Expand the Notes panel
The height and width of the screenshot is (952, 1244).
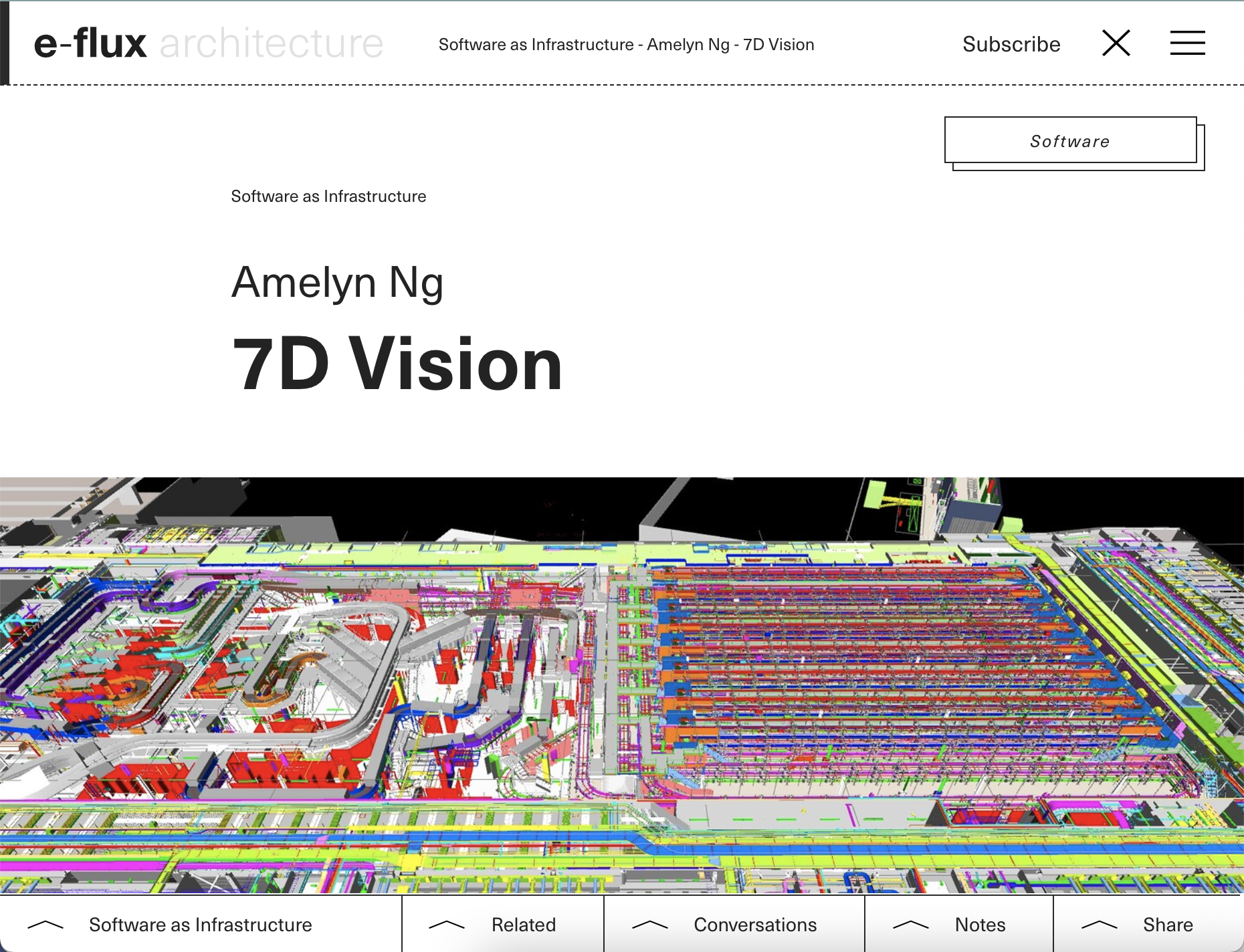(x=959, y=925)
